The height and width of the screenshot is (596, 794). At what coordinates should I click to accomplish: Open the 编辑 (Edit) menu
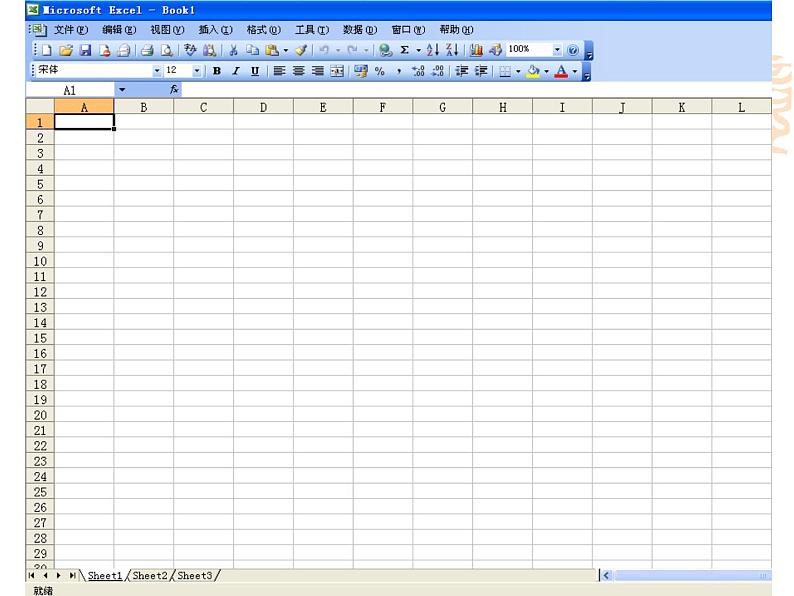[x=119, y=30]
